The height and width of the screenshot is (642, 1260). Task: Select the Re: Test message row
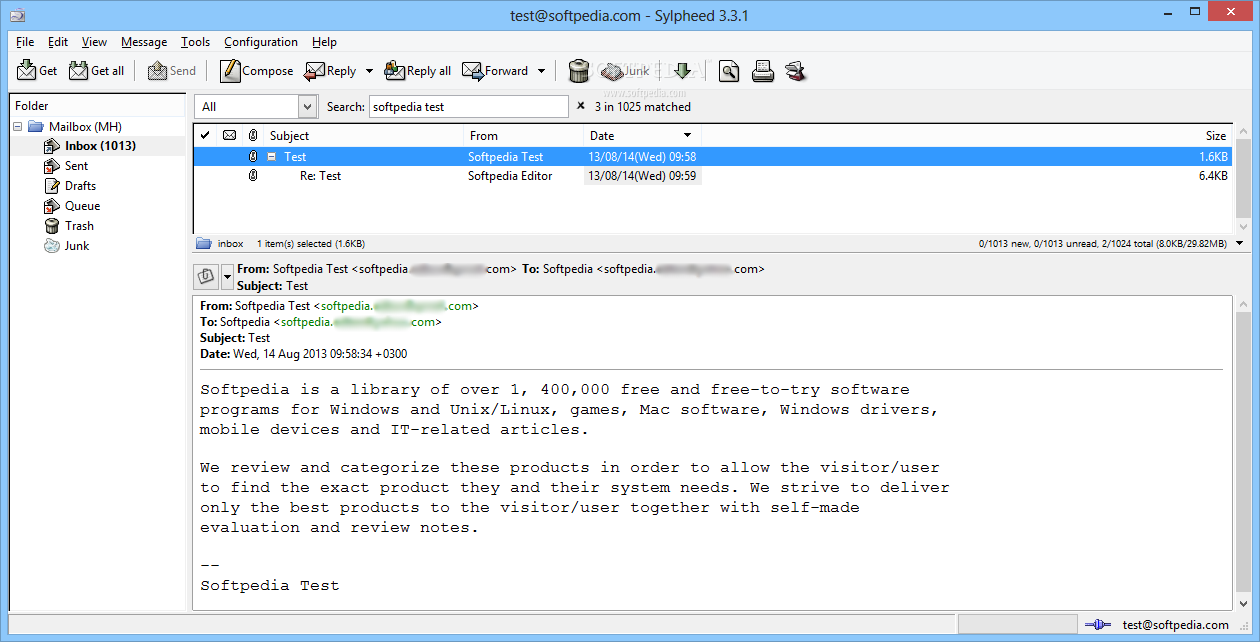tap(712, 176)
